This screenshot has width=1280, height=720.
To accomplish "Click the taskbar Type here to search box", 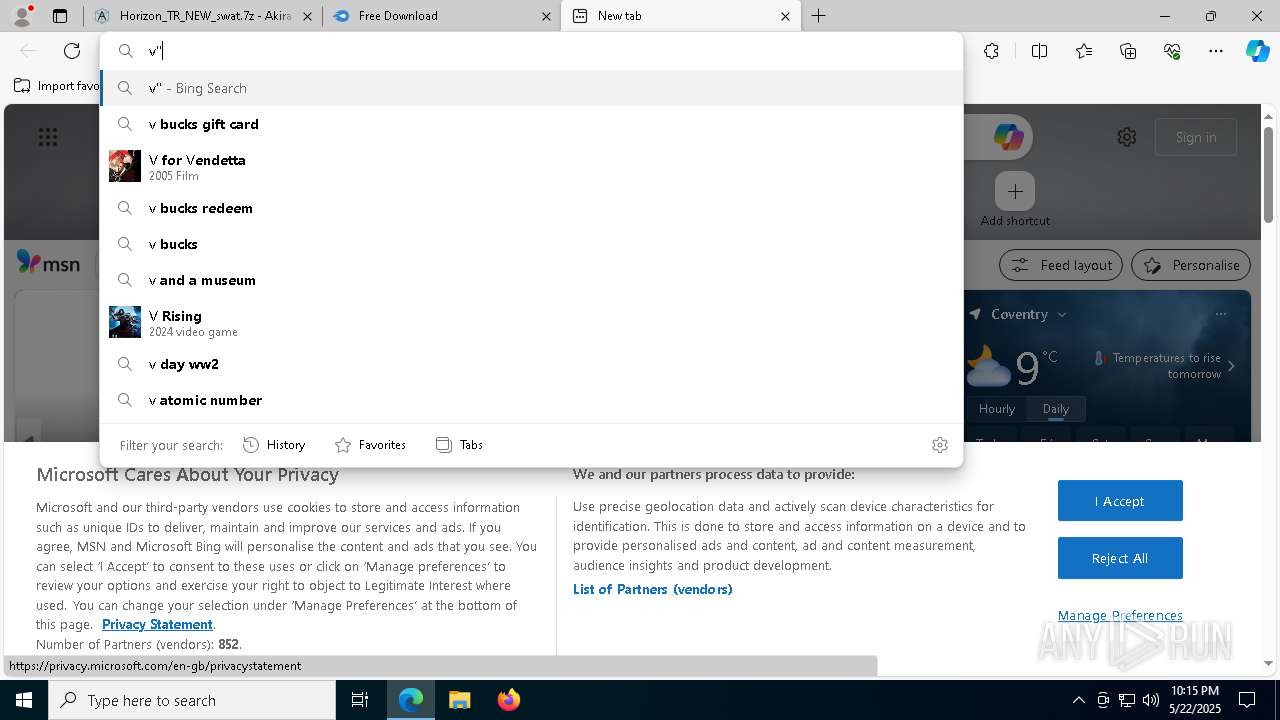I will coord(192,700).
